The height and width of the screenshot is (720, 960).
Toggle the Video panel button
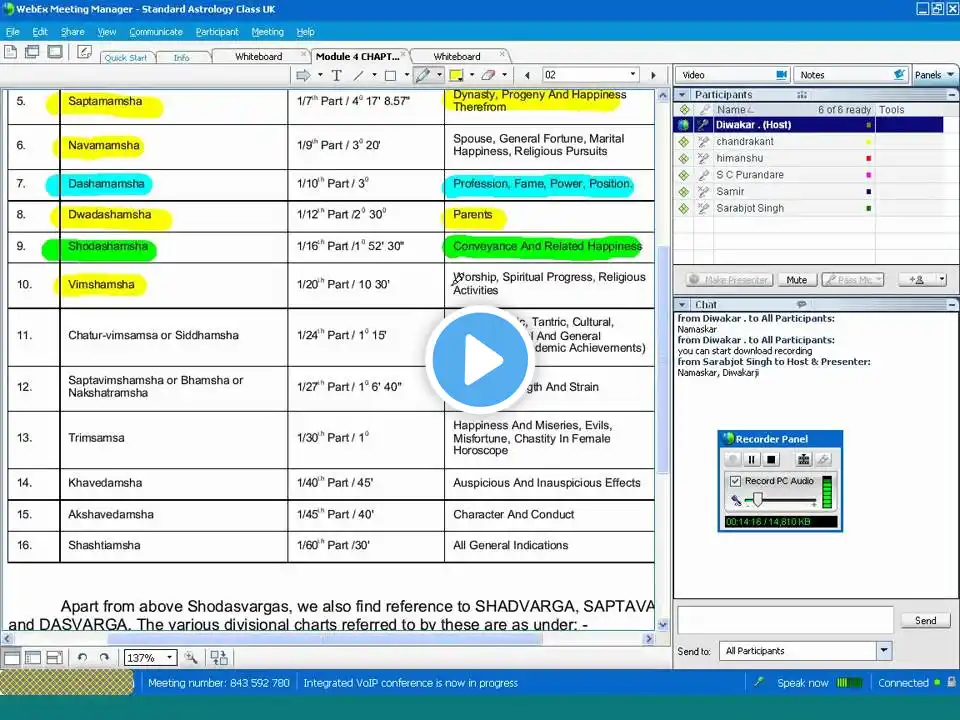(733, 75)
